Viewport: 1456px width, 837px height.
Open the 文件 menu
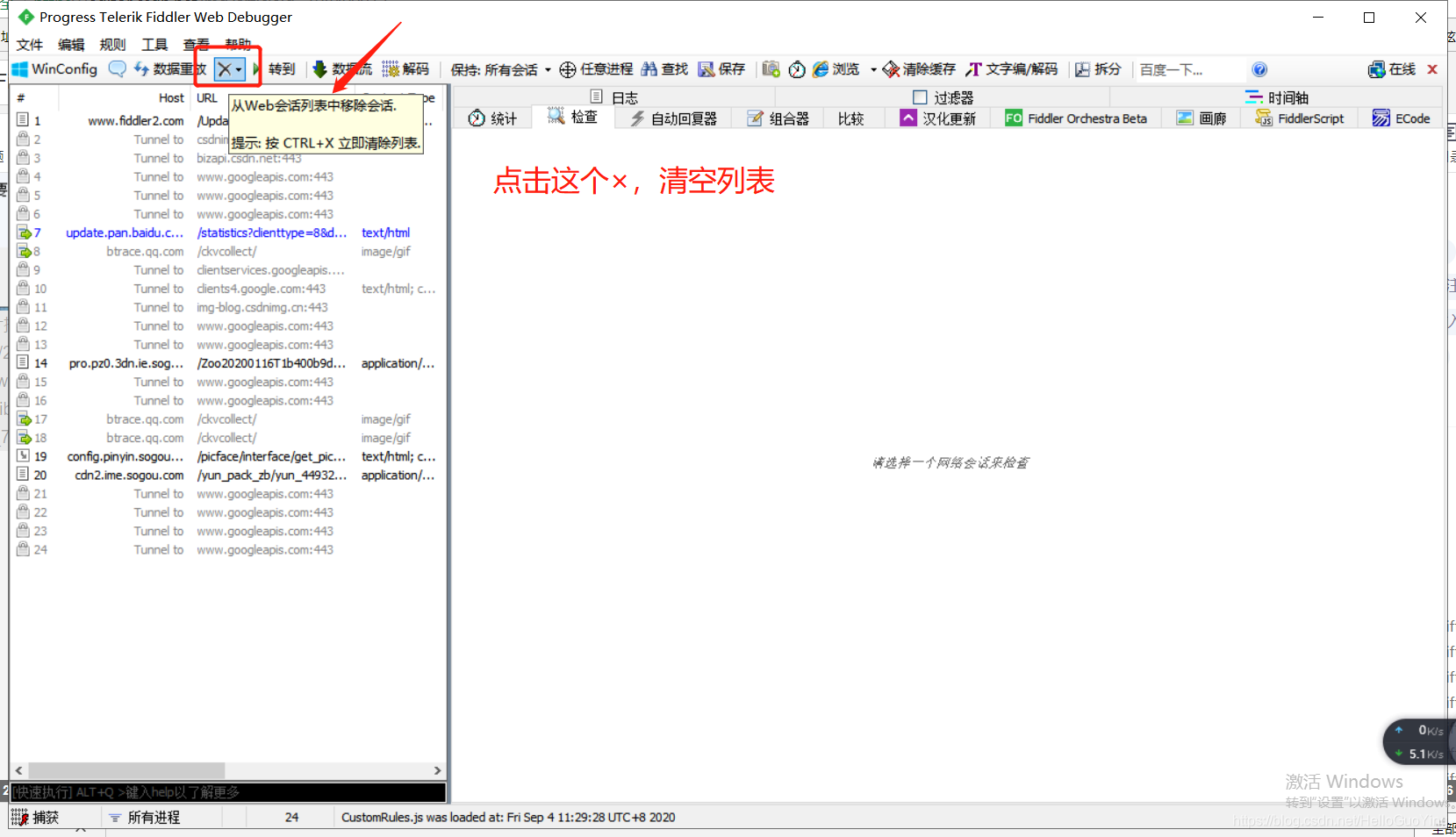tap(30, 45)
